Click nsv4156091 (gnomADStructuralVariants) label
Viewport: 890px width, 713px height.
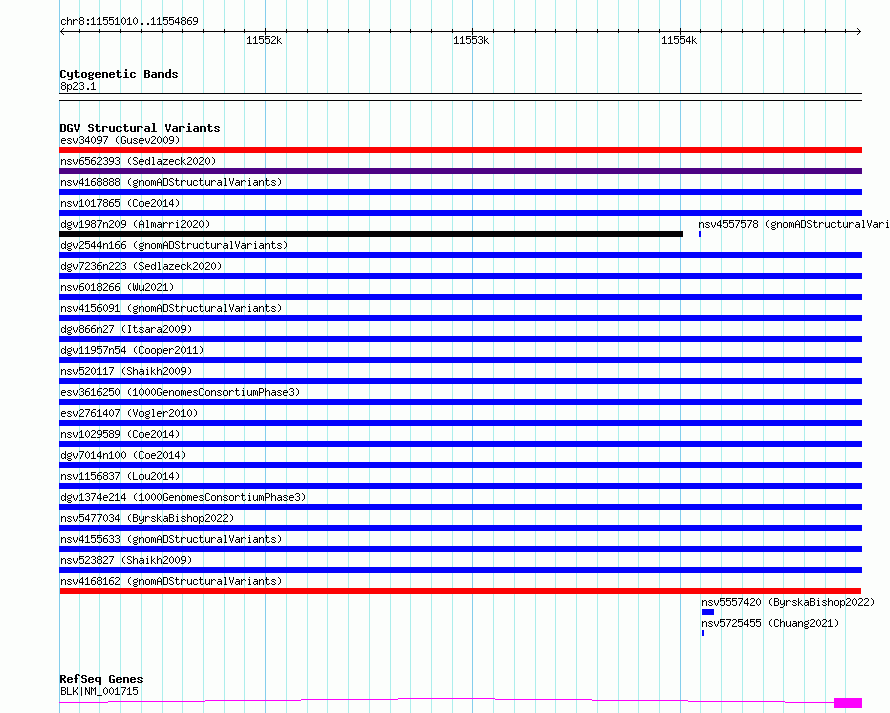pos(171,308)
